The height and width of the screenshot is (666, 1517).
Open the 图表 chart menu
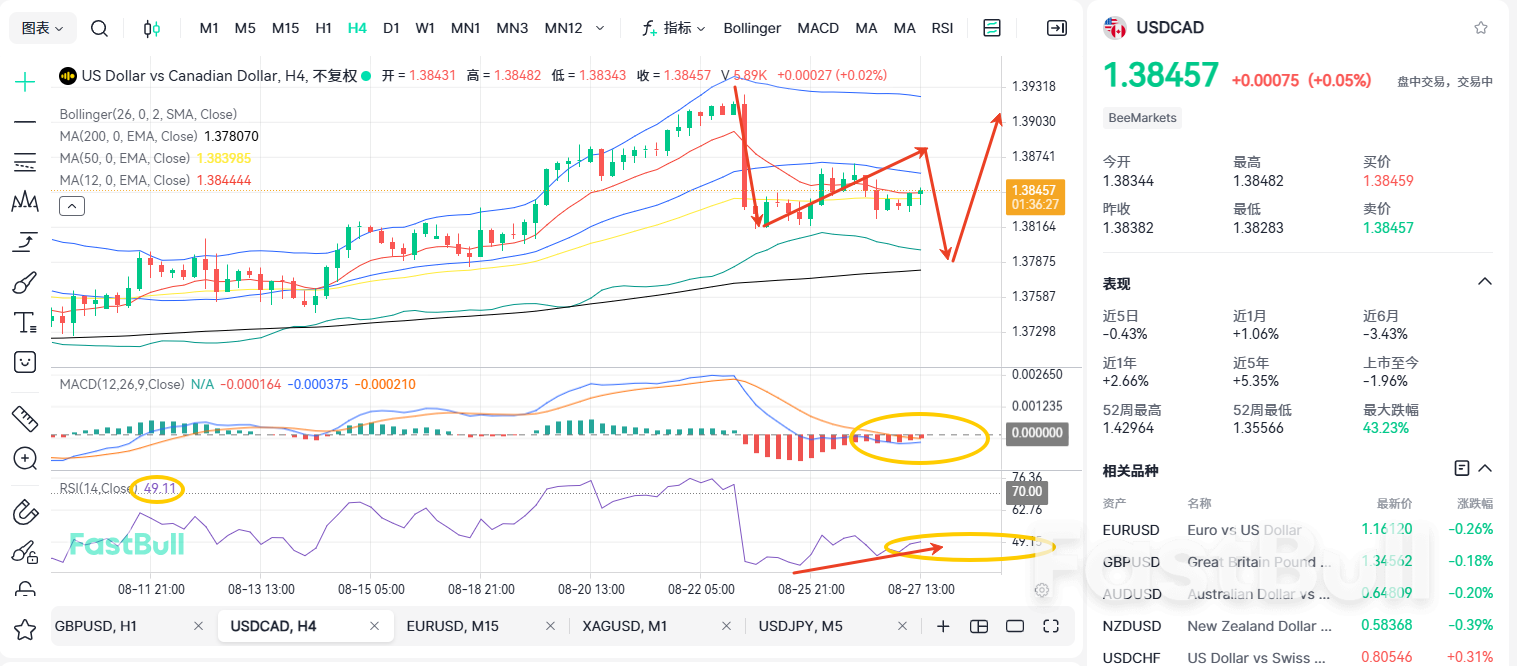[41, 27]
